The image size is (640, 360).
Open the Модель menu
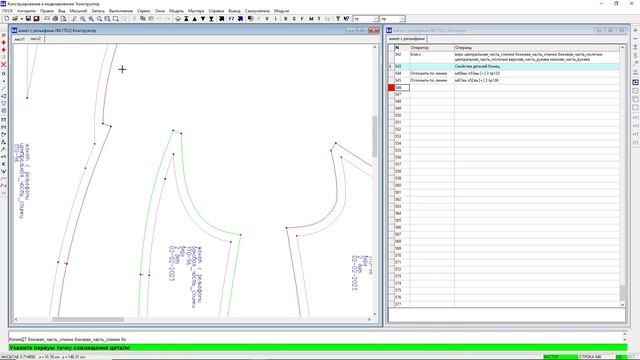click(x=176, y=11)
